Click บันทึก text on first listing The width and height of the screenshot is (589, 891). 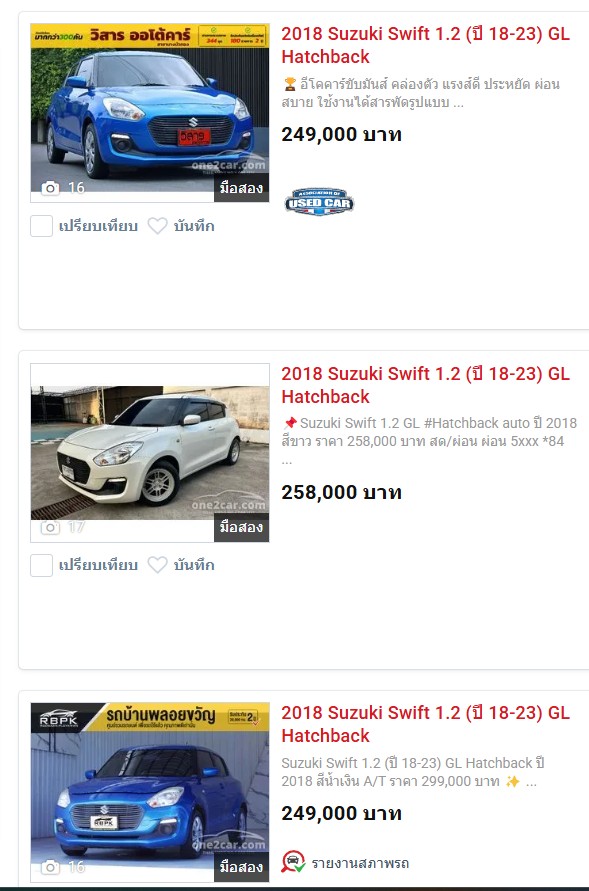coord(194,226)
